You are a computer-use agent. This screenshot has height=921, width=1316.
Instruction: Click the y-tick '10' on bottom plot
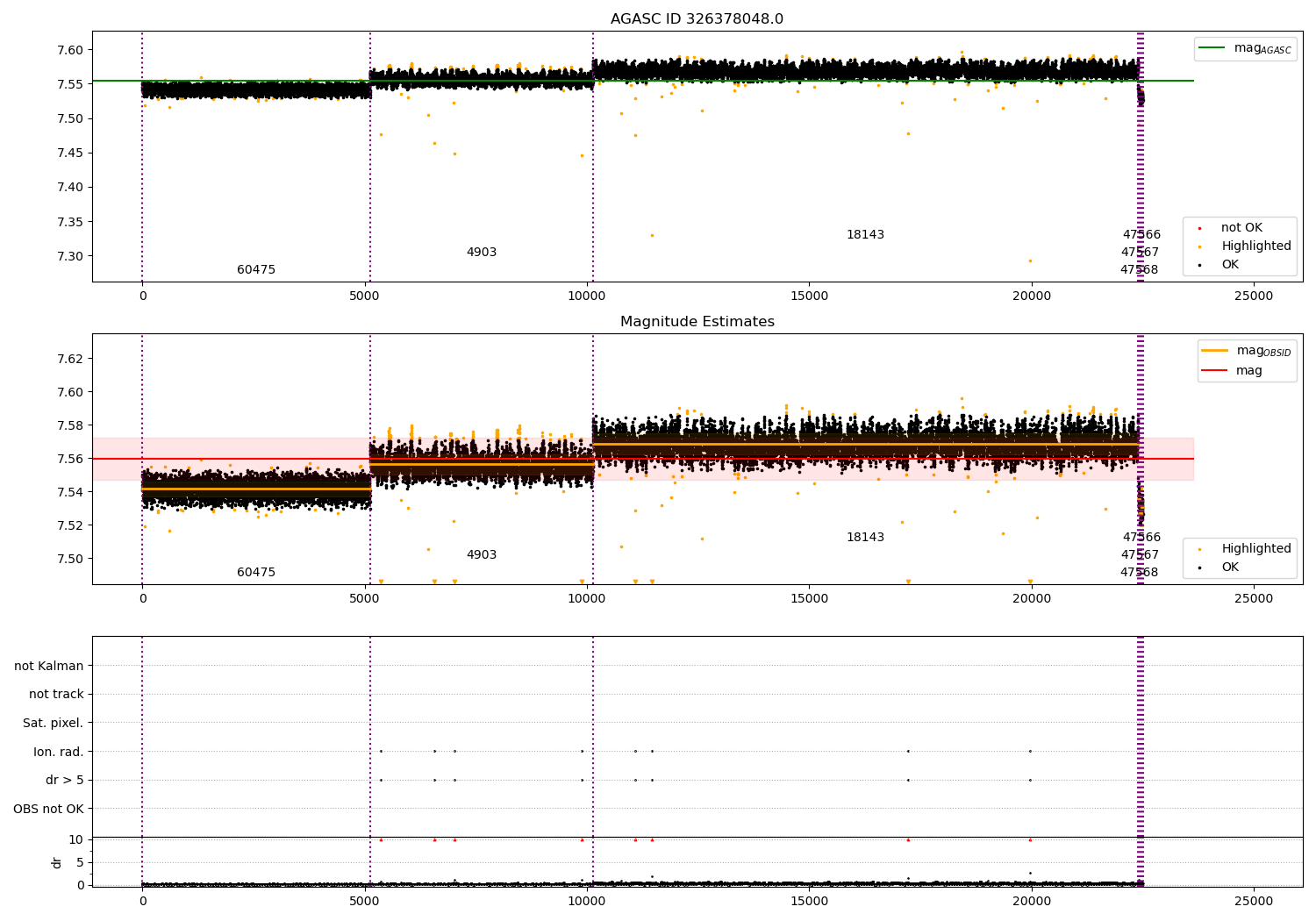point(76,840)
